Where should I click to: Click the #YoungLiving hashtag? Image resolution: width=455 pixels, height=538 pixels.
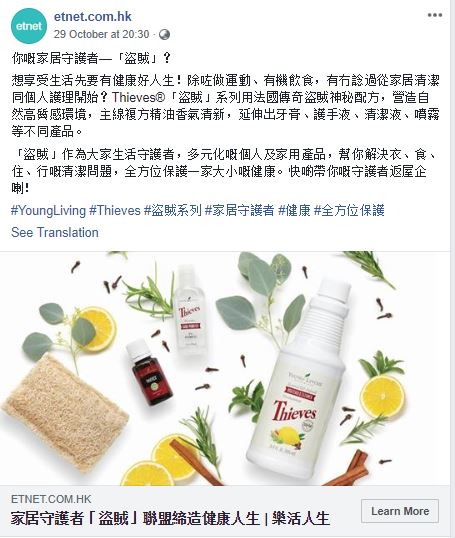[x=48, y=210]
